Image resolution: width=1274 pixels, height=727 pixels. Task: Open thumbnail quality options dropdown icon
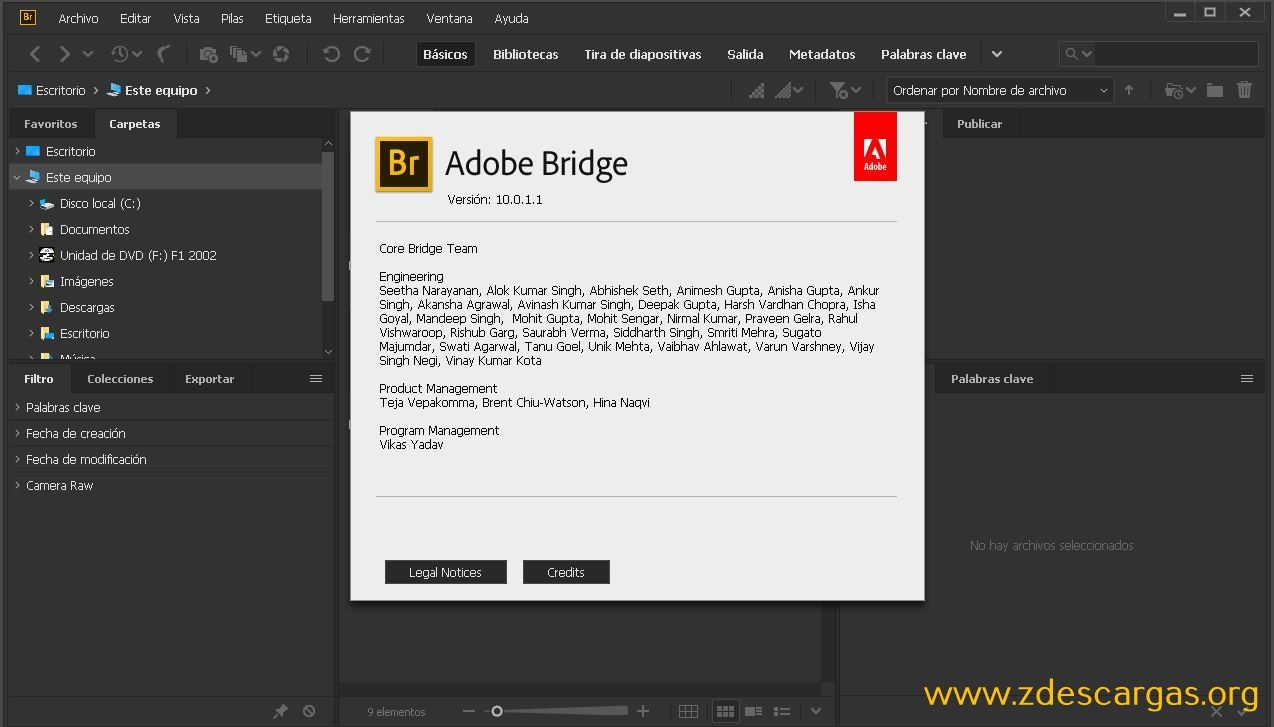pyautogui.click(x=790, y=90)
